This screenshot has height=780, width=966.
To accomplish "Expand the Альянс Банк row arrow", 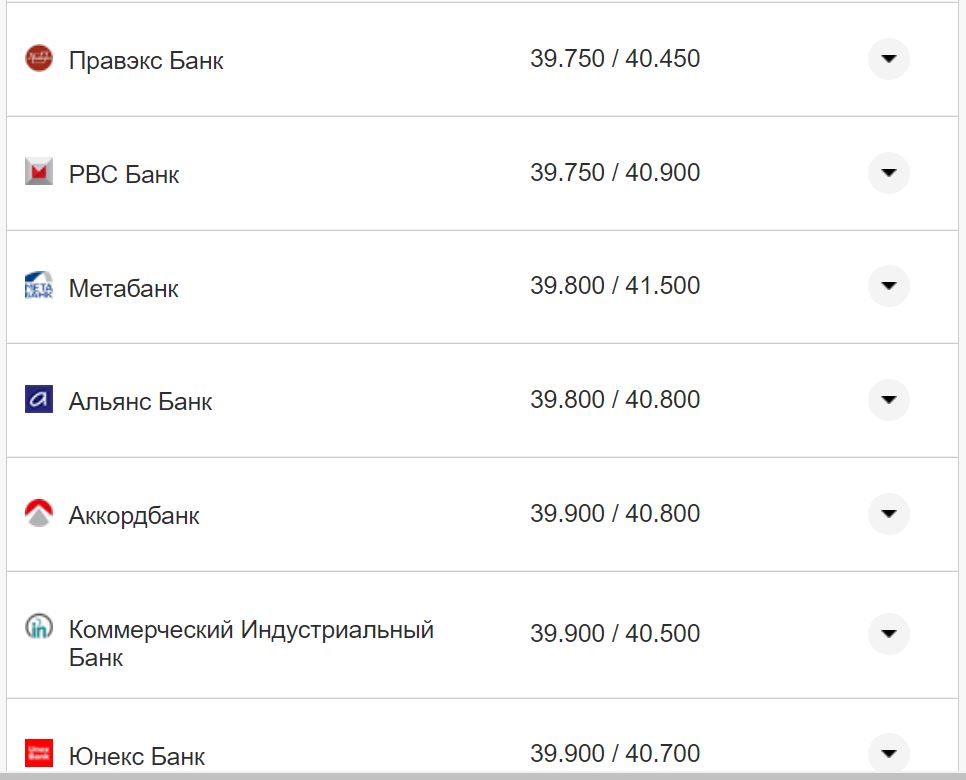I will coord(888,400).
